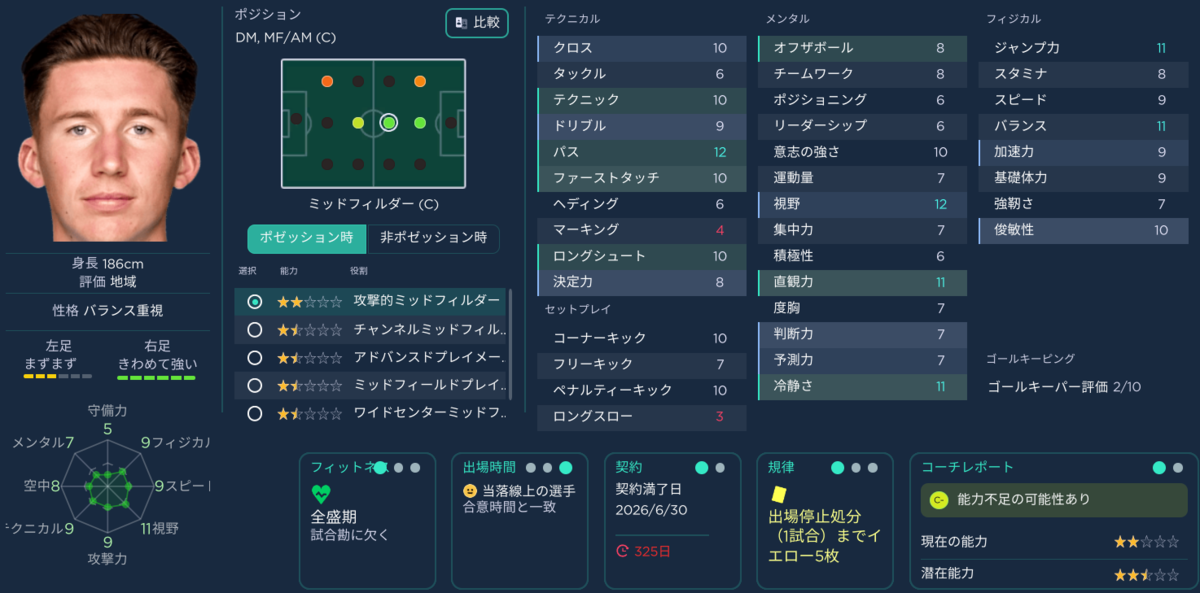Select the チャンネルミッドフィル role radio button
1200x593 pixels.
coord(255,329)
